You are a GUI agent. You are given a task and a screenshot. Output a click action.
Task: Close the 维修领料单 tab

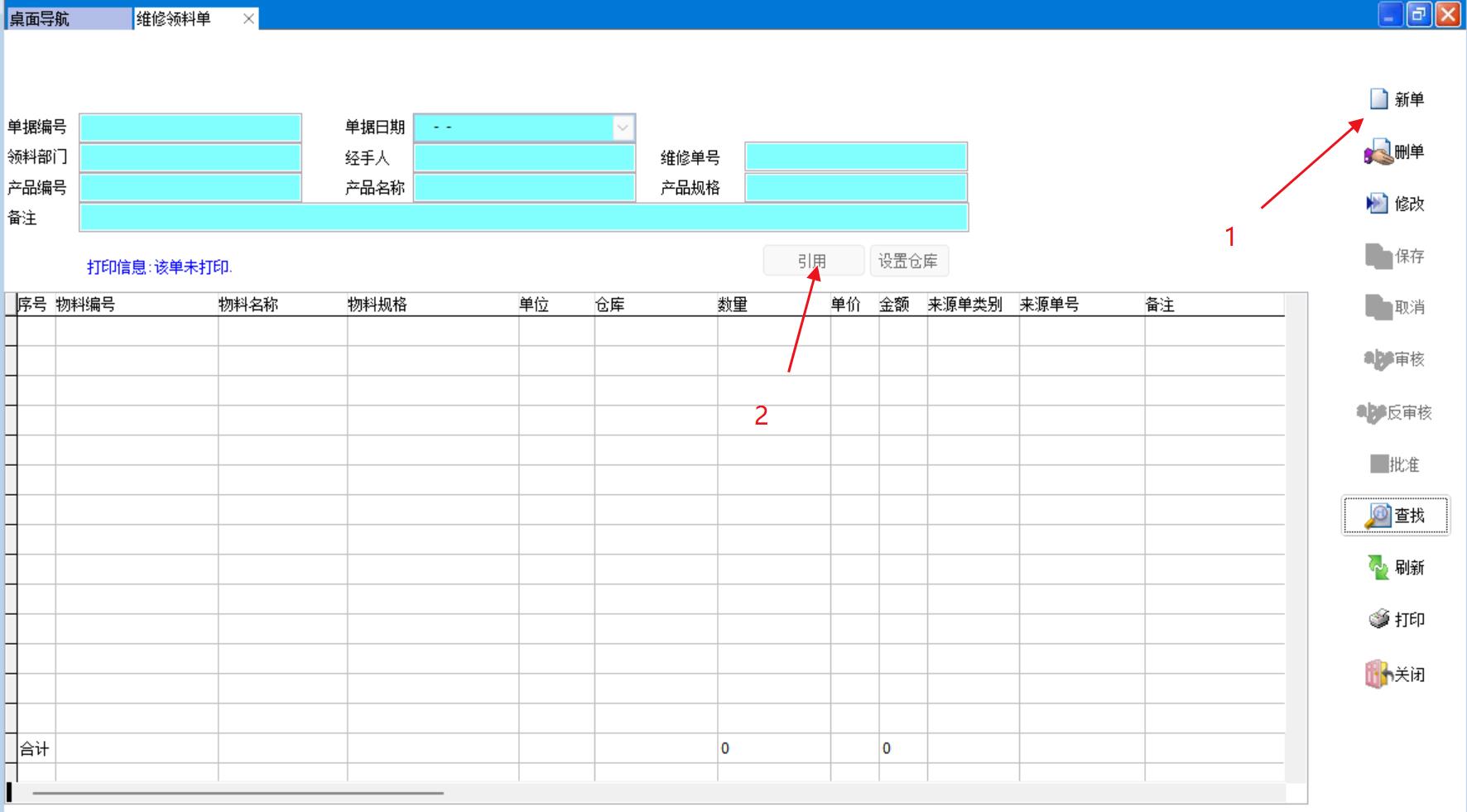(x=248, y=18)
